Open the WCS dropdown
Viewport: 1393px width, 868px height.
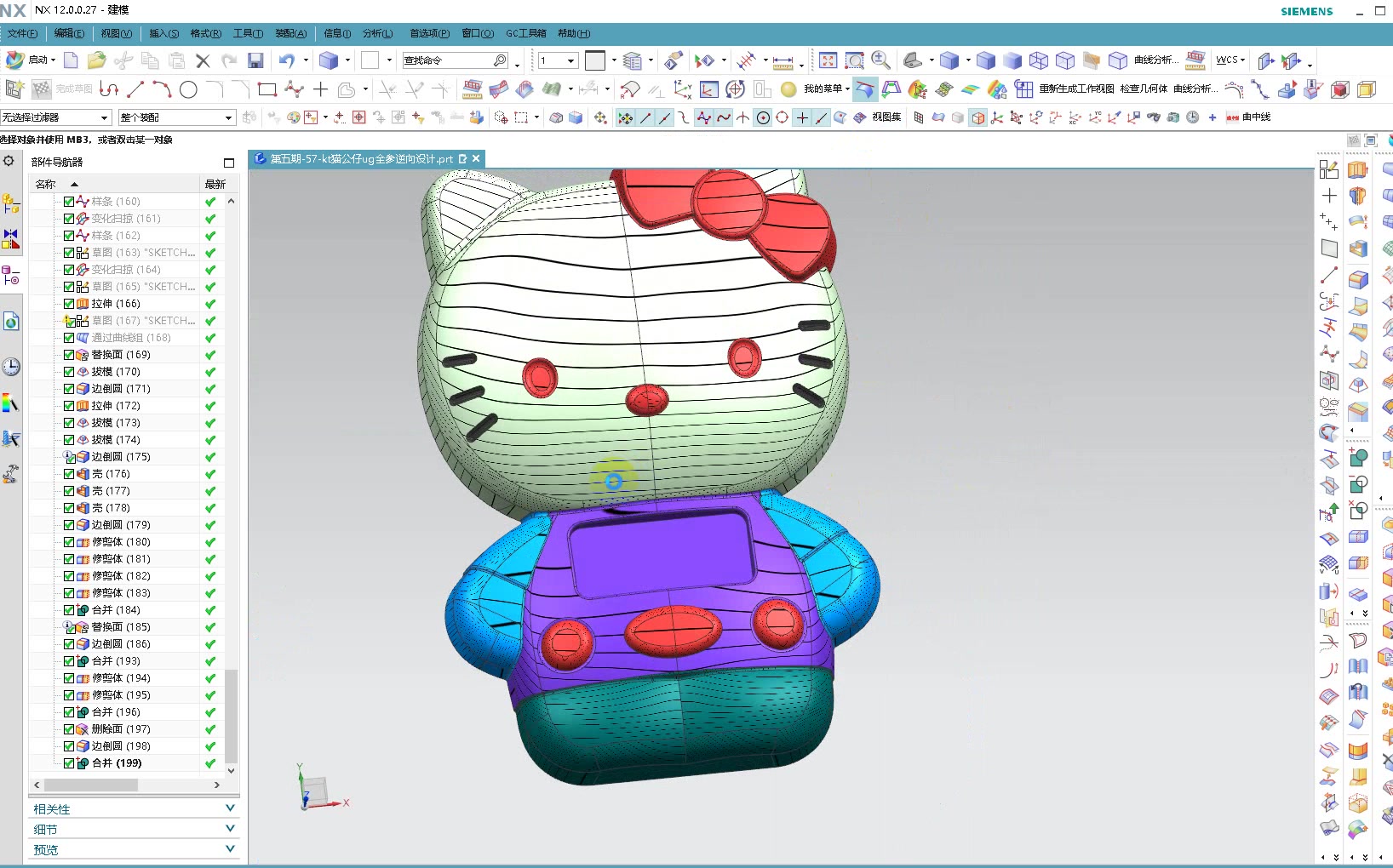click(x=1230, y=60)
